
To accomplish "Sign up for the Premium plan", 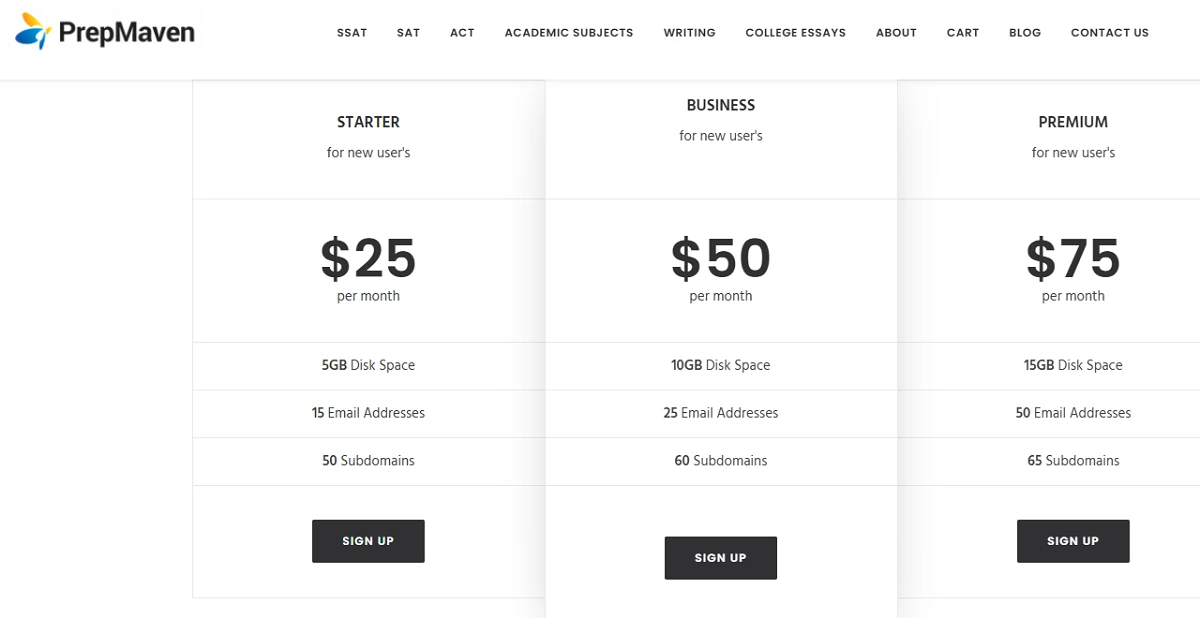I will click(x=1073, y=541).
